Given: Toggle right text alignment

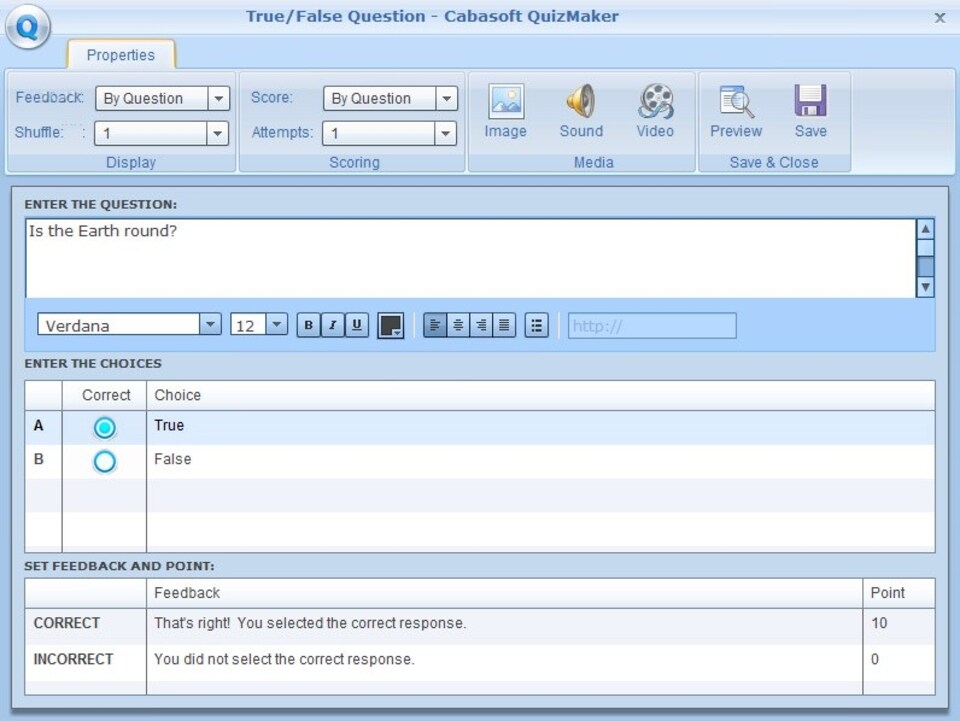Looking at the screenshot, I should click(480, 325).
